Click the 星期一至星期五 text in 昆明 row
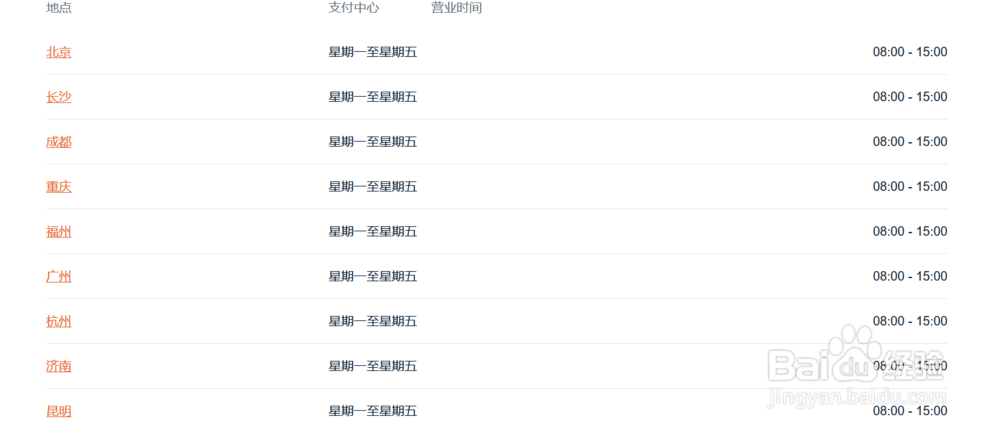This screenshot has height=431, width=1000. pos(372,411)
